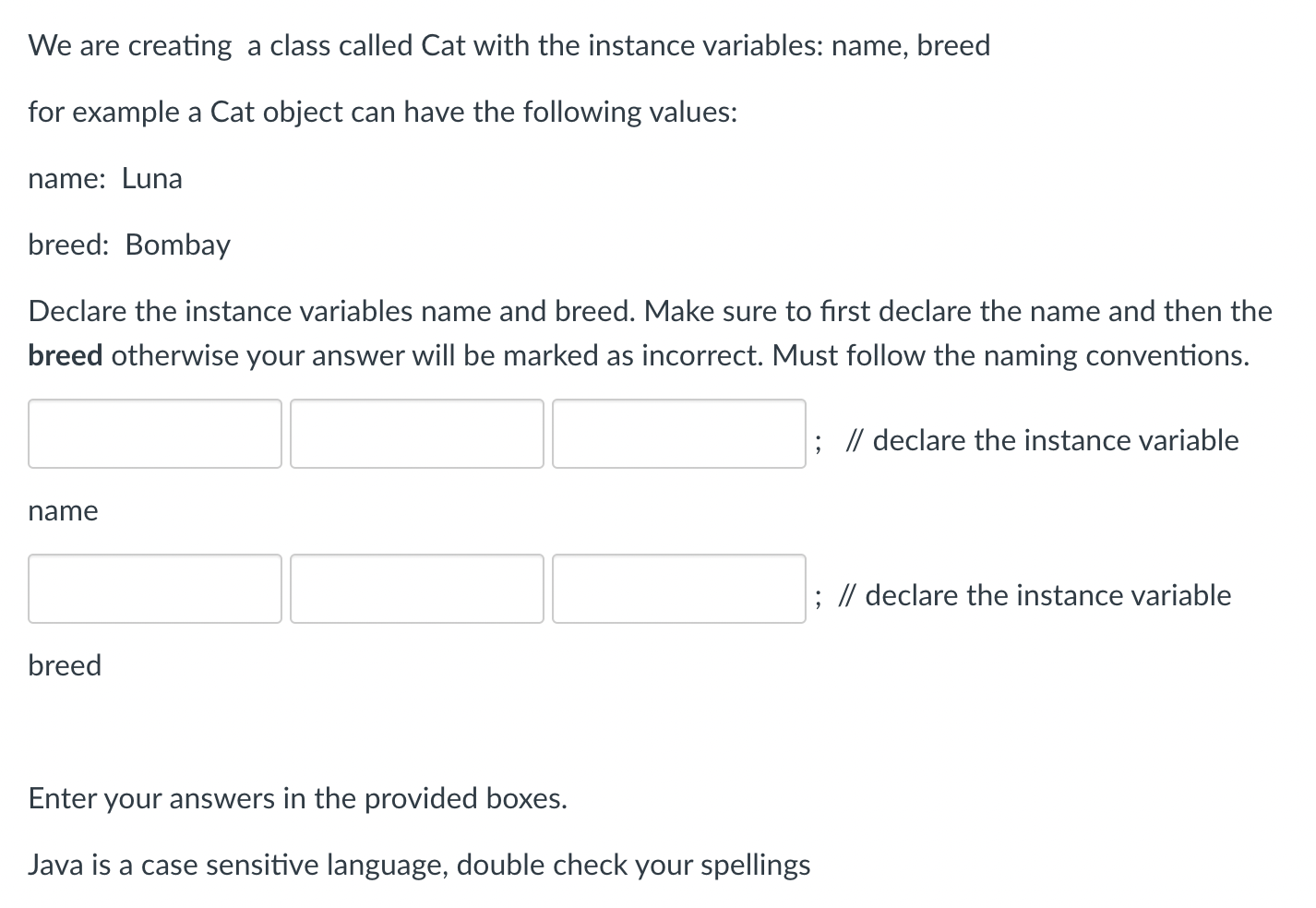Image resolution: width=1316 pixels, height=908 pixels.
Task: Select the Declare the instance variables paragraph
Action: (x=650, y=332)
